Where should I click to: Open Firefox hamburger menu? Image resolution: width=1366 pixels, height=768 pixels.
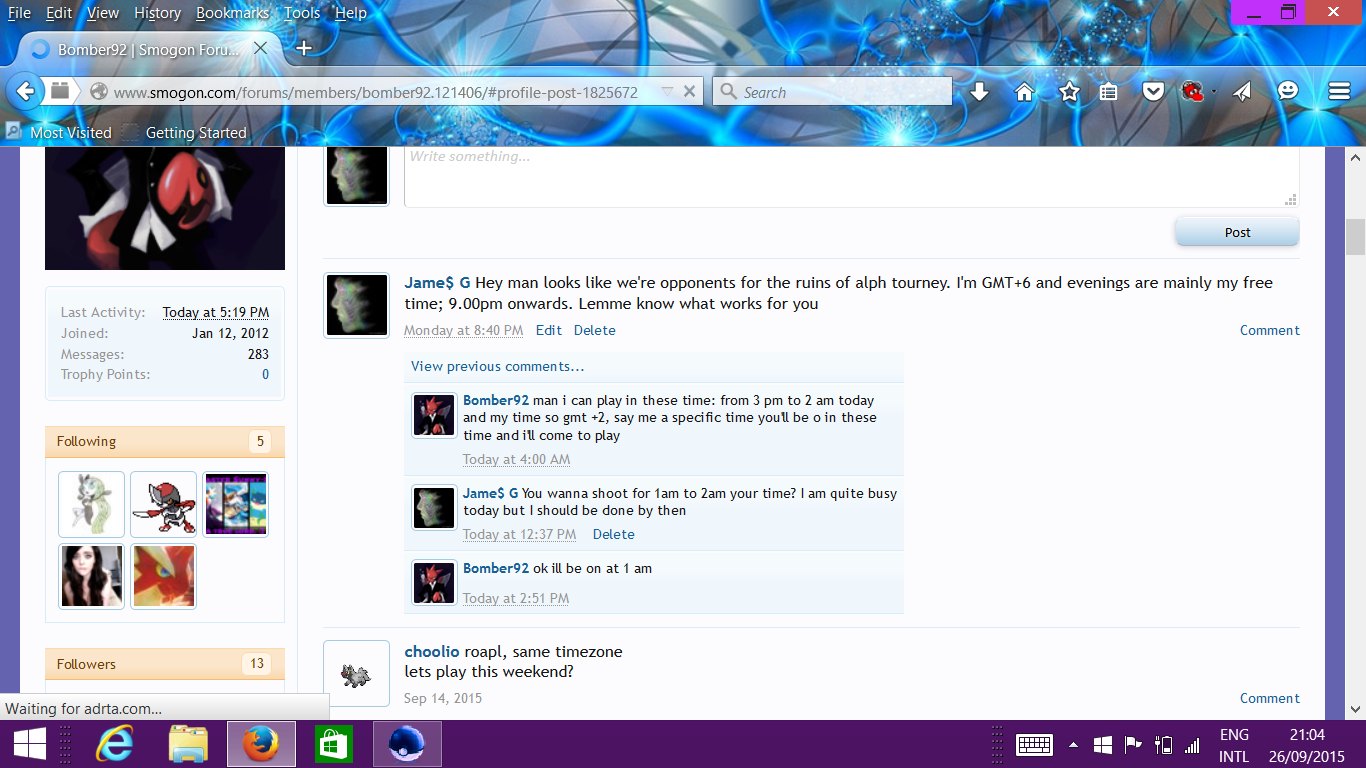pyautogui.click(x=1339, y=92)
